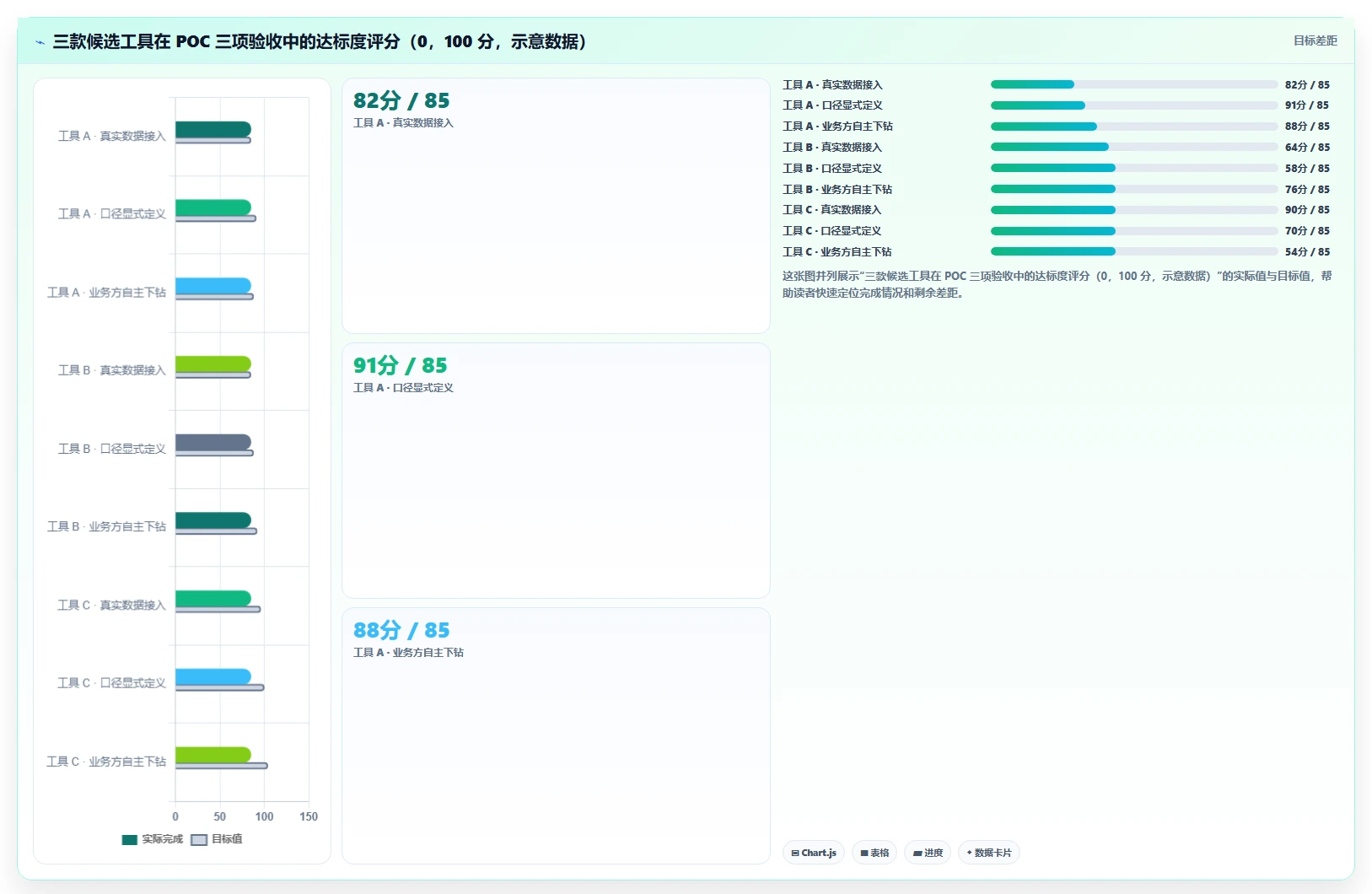
Task: Click the 工具 C · 业务方自主下钻 axis label in the chart
Action: [x=106, y=762]
